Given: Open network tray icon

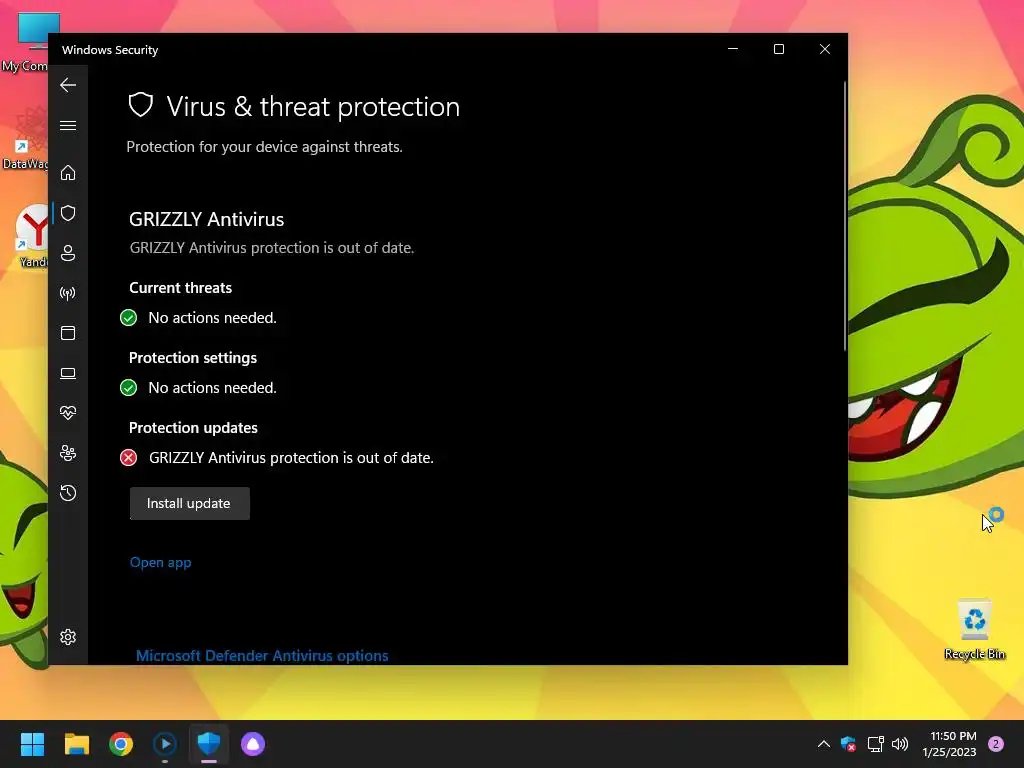Looking at the screenshot, I should pos(875,744).
